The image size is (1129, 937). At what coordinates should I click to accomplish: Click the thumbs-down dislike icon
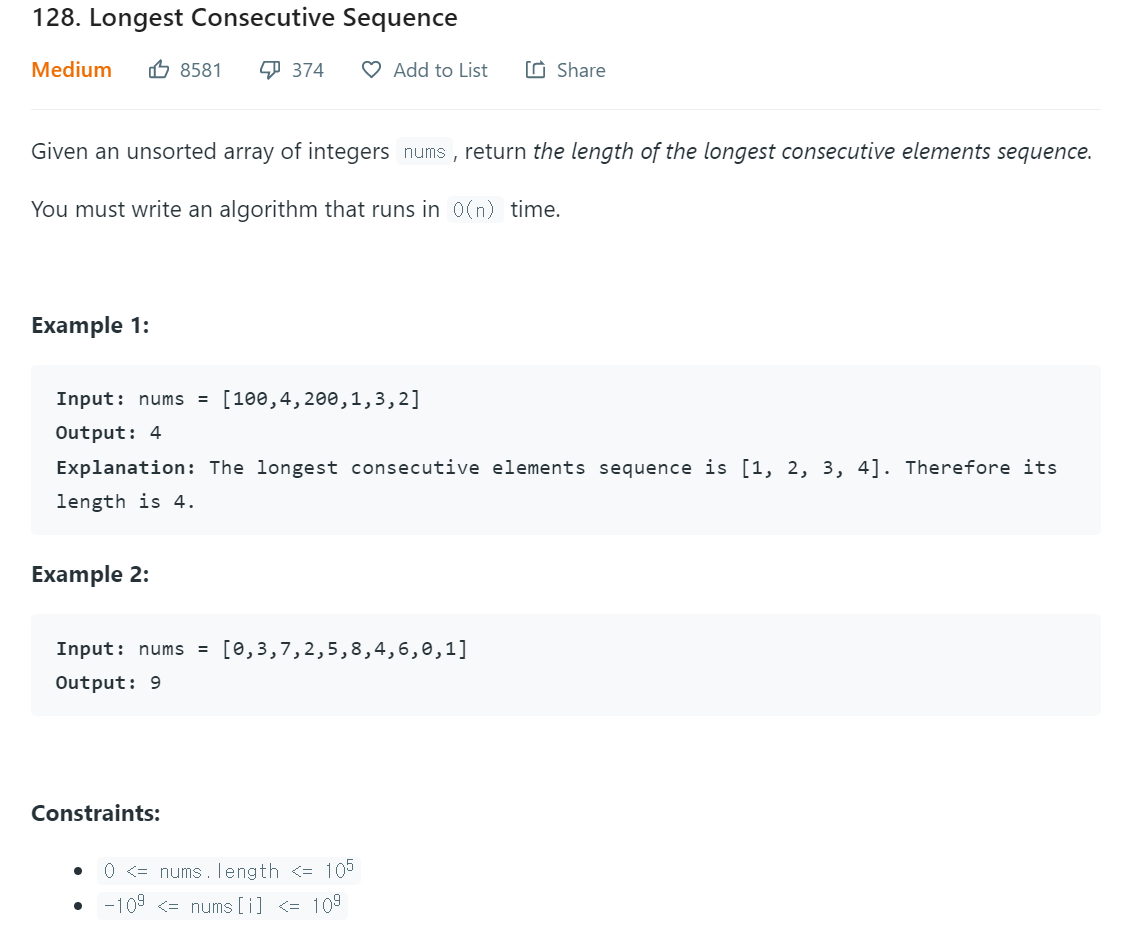click(270, 70)
